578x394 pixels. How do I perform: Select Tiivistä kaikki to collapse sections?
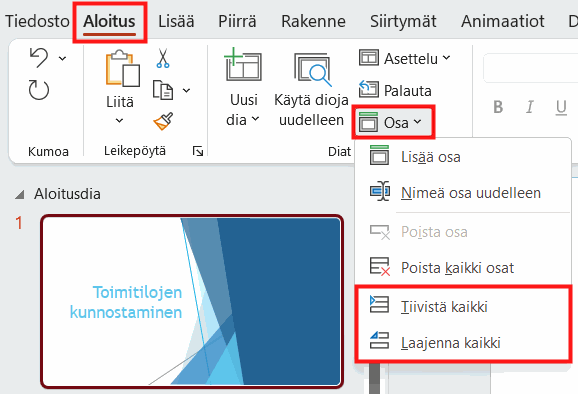click(463, 306)
